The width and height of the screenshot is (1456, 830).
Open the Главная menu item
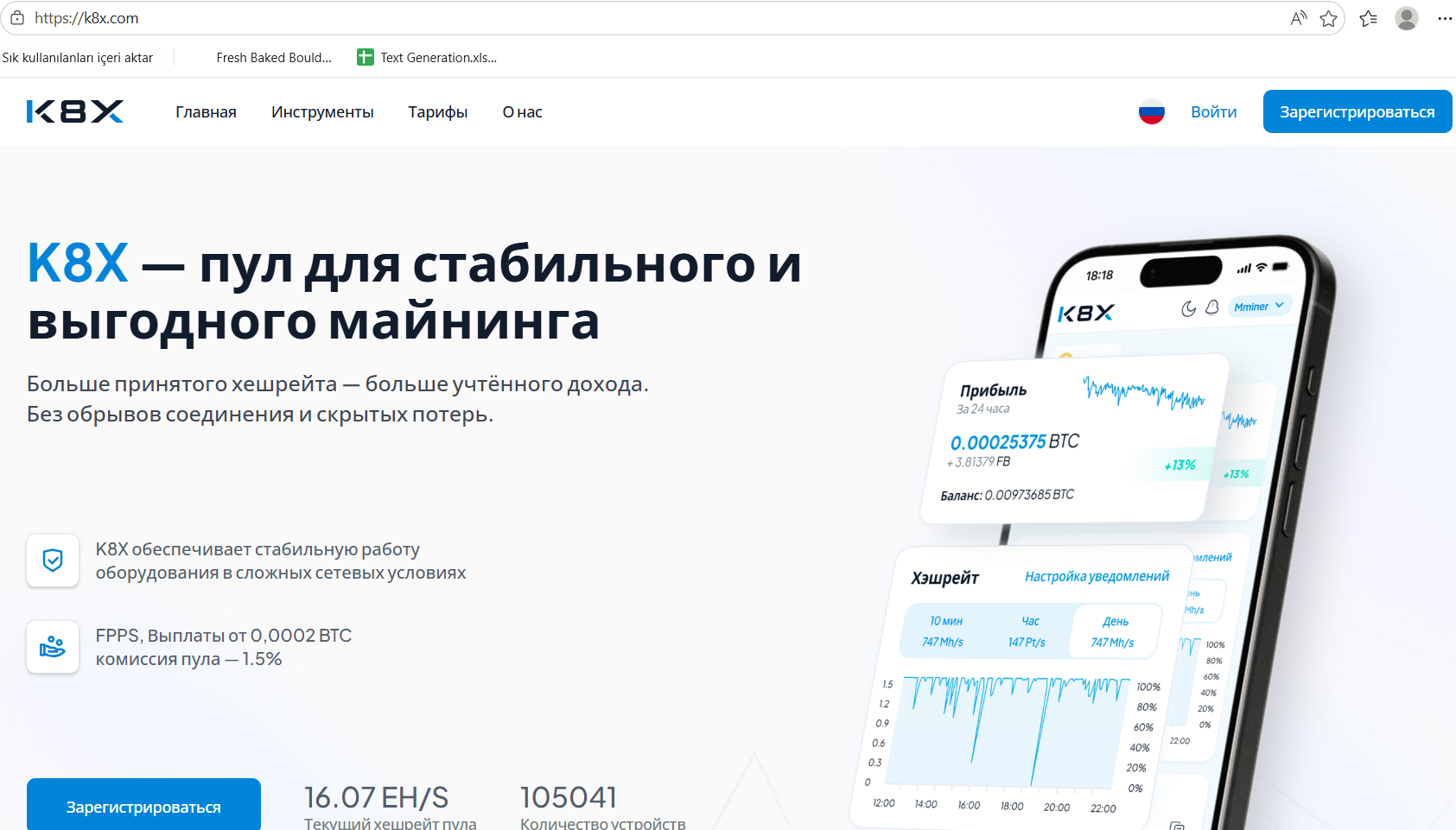(206, 111)
